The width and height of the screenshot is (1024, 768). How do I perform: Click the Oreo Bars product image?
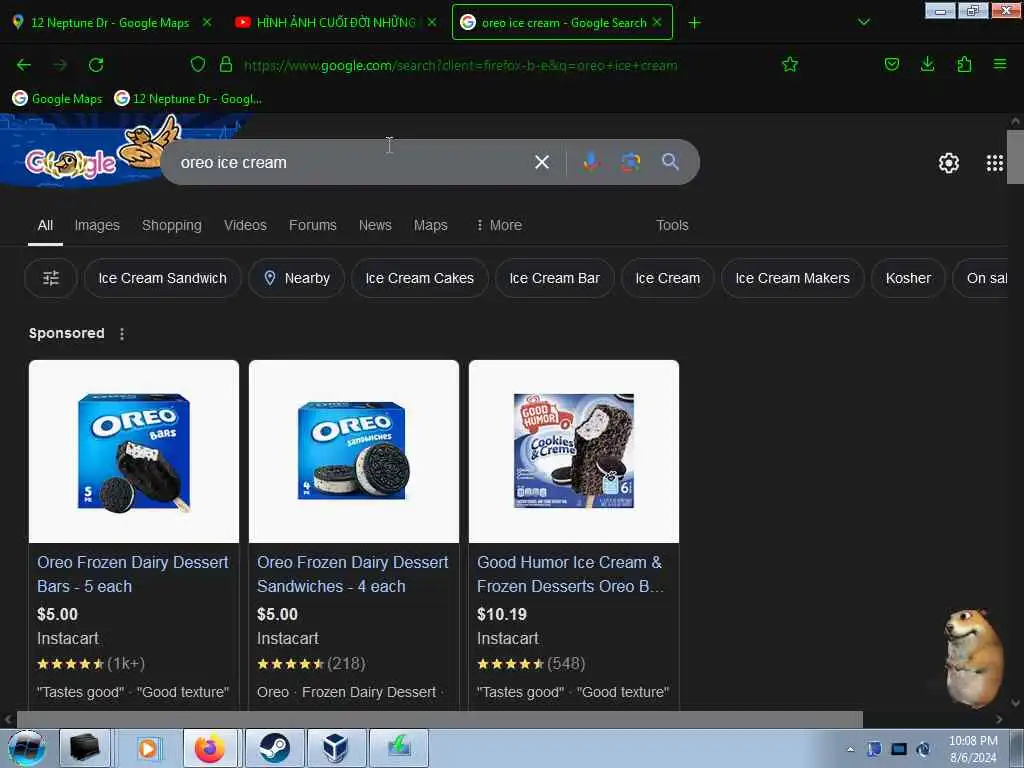click(134, 452)
